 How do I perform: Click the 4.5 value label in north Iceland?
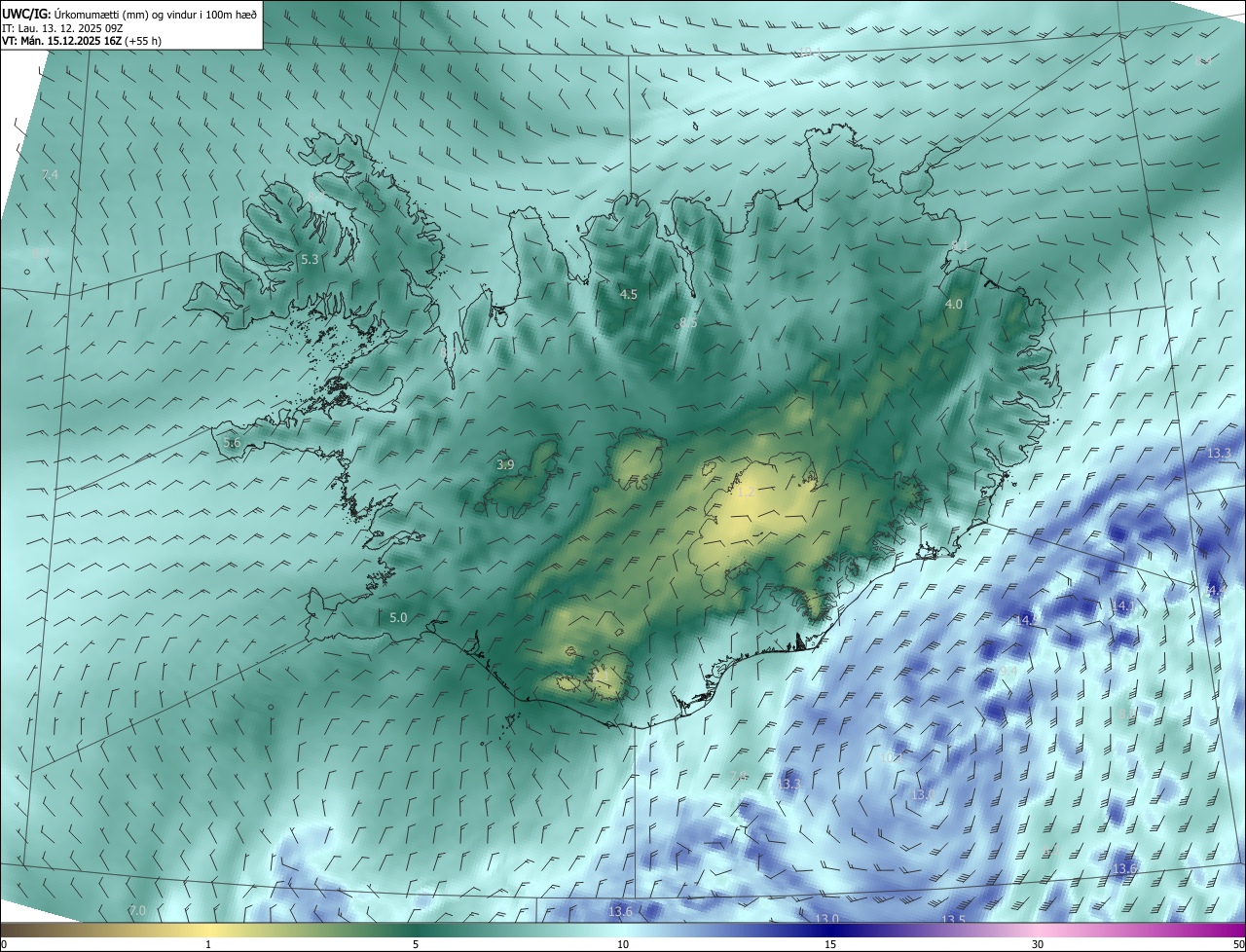pyautogui.click(x=629, y=294)
